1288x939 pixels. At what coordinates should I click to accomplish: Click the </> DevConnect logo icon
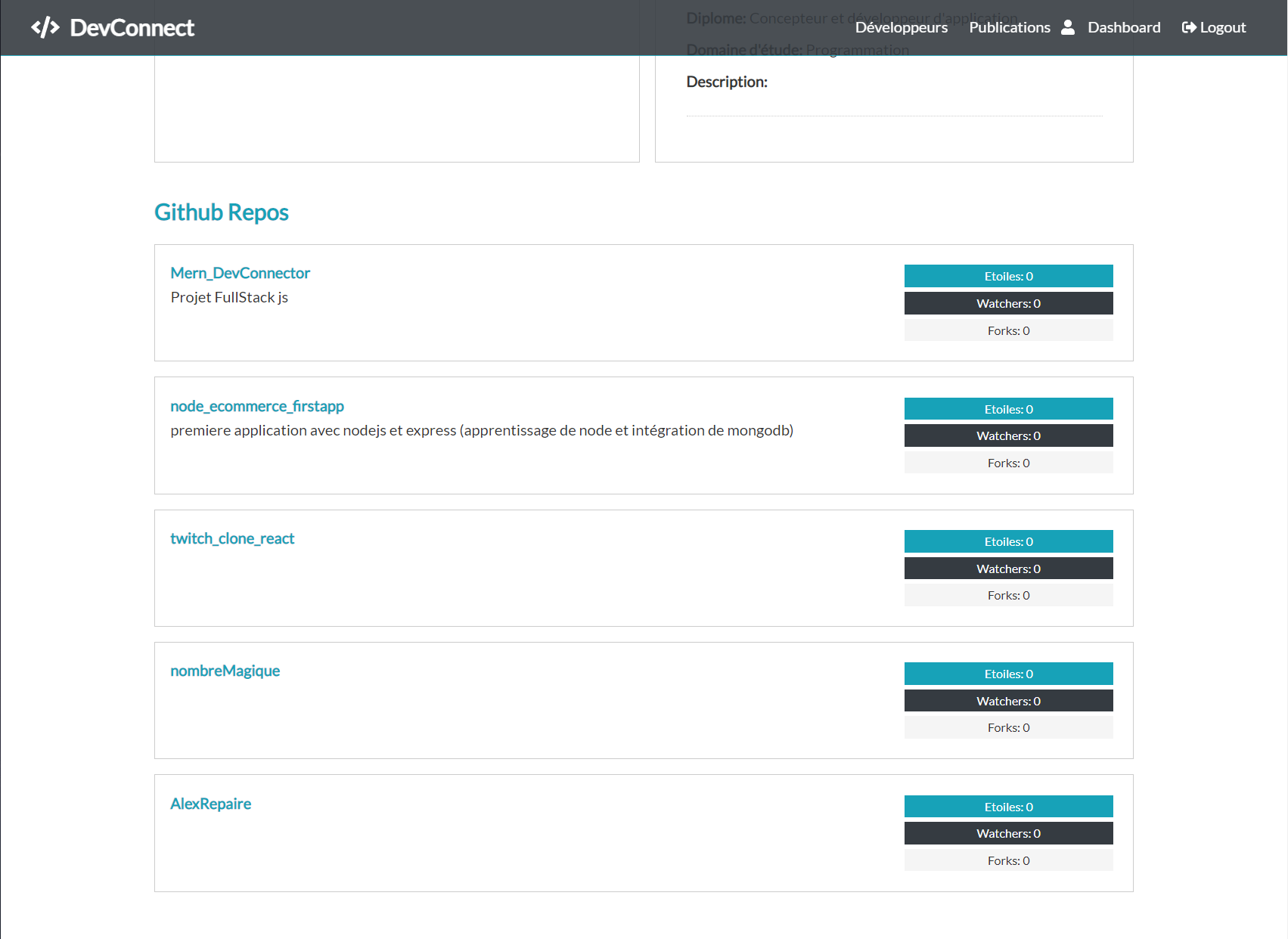coord(45,27)
